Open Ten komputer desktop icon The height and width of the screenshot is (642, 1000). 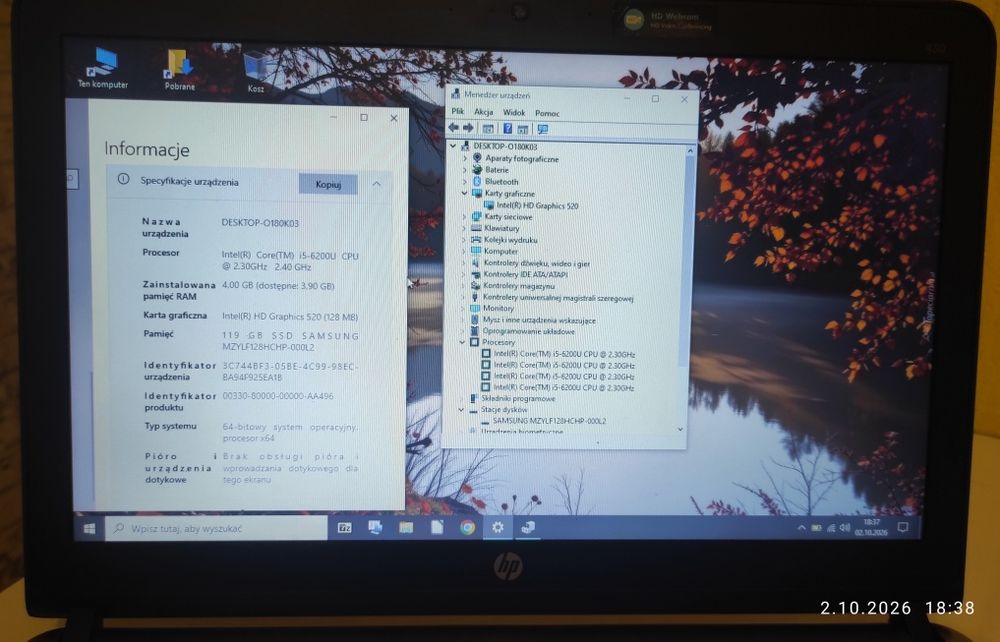click(x=103, y=68)
